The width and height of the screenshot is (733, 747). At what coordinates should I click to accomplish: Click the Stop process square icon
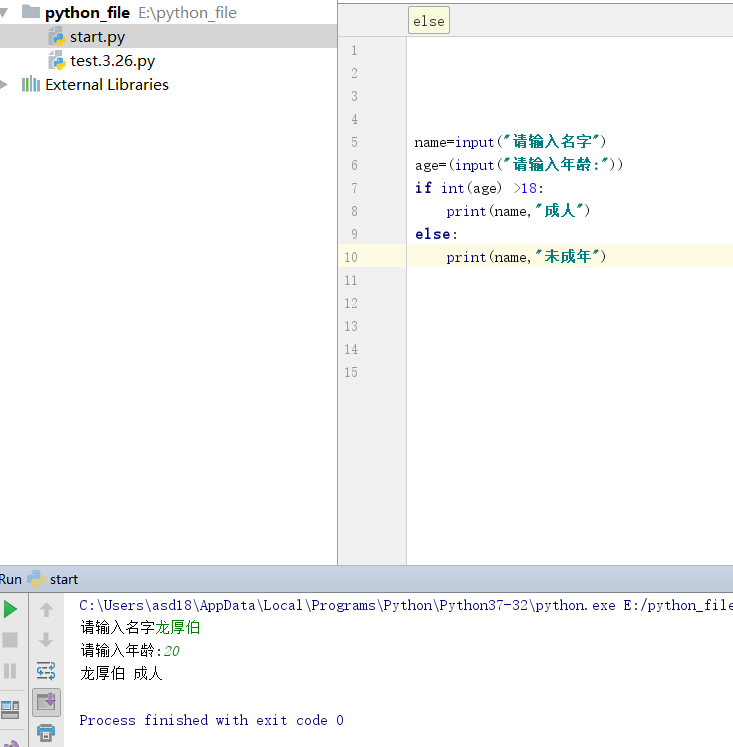pyautogui.click(x=10, y=640)
